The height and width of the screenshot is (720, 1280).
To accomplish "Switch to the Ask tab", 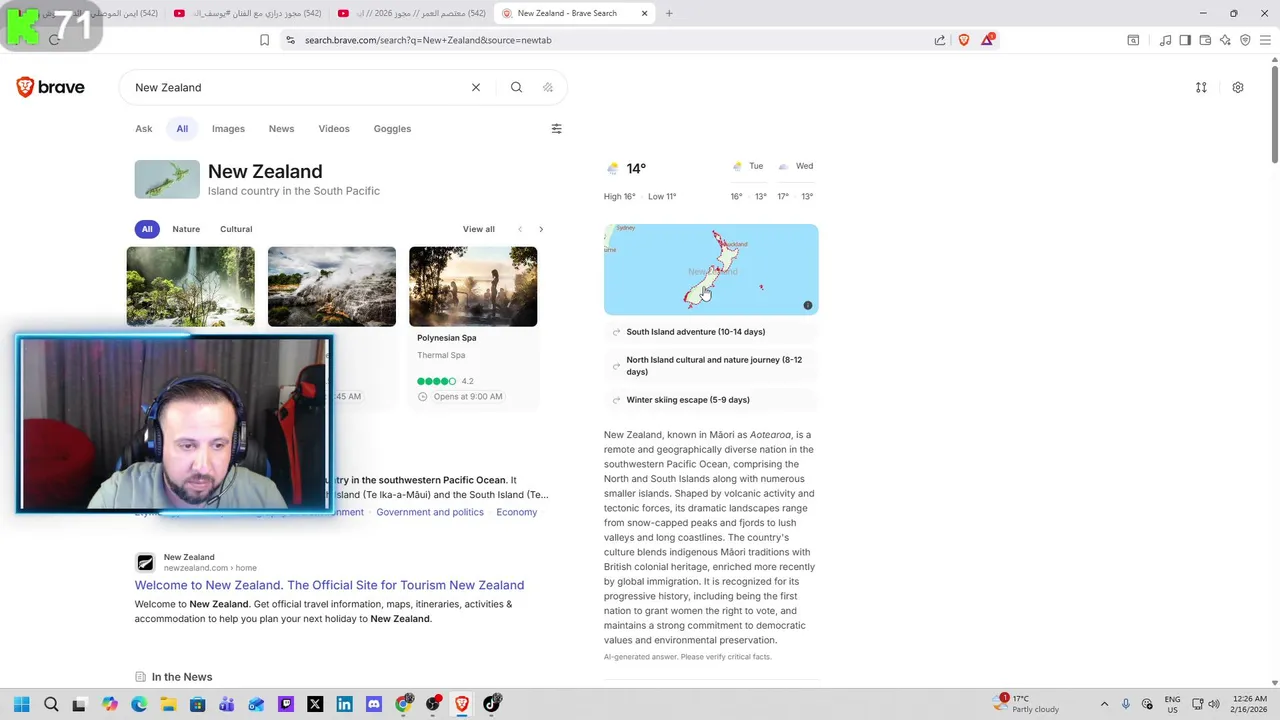I will pyautogui.click(x=144, y=128).
